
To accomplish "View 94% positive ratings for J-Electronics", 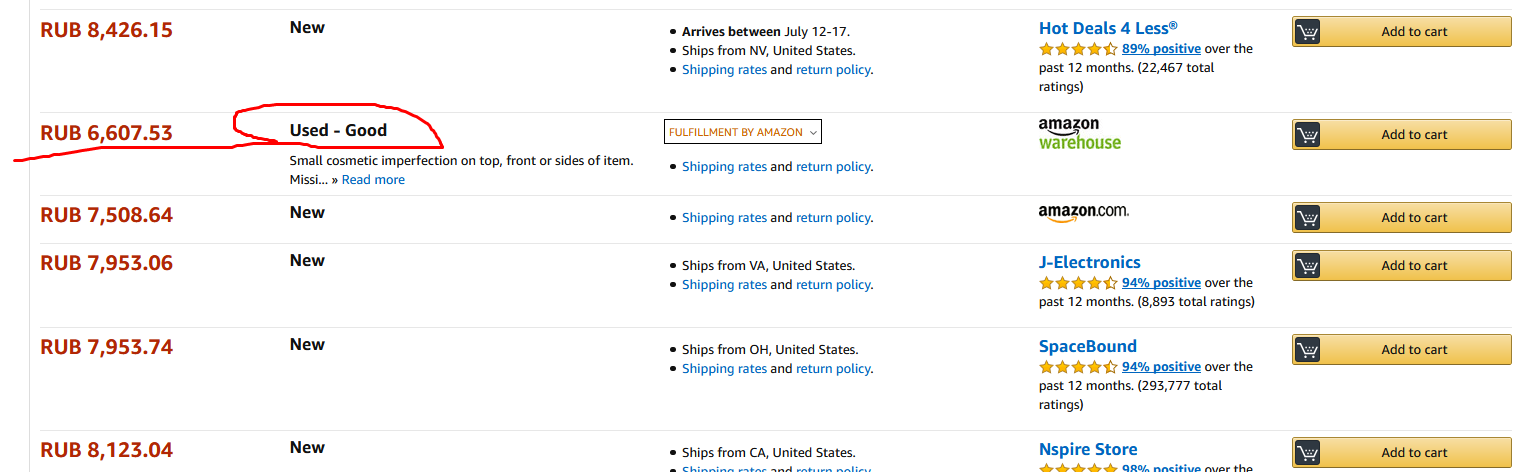I will pyautogui.click(x=1161, y=283).
